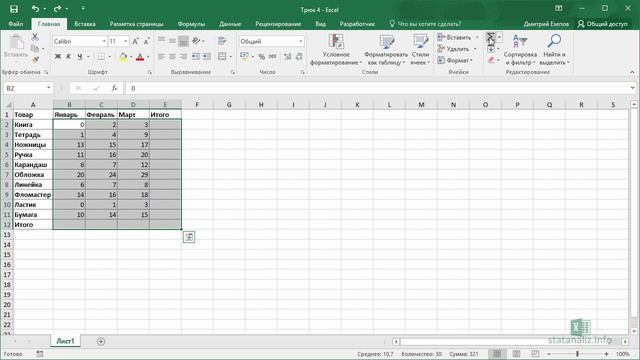640x360 pixels.
Task: Open Найти и выделить menu
Action: coord(554,49)
